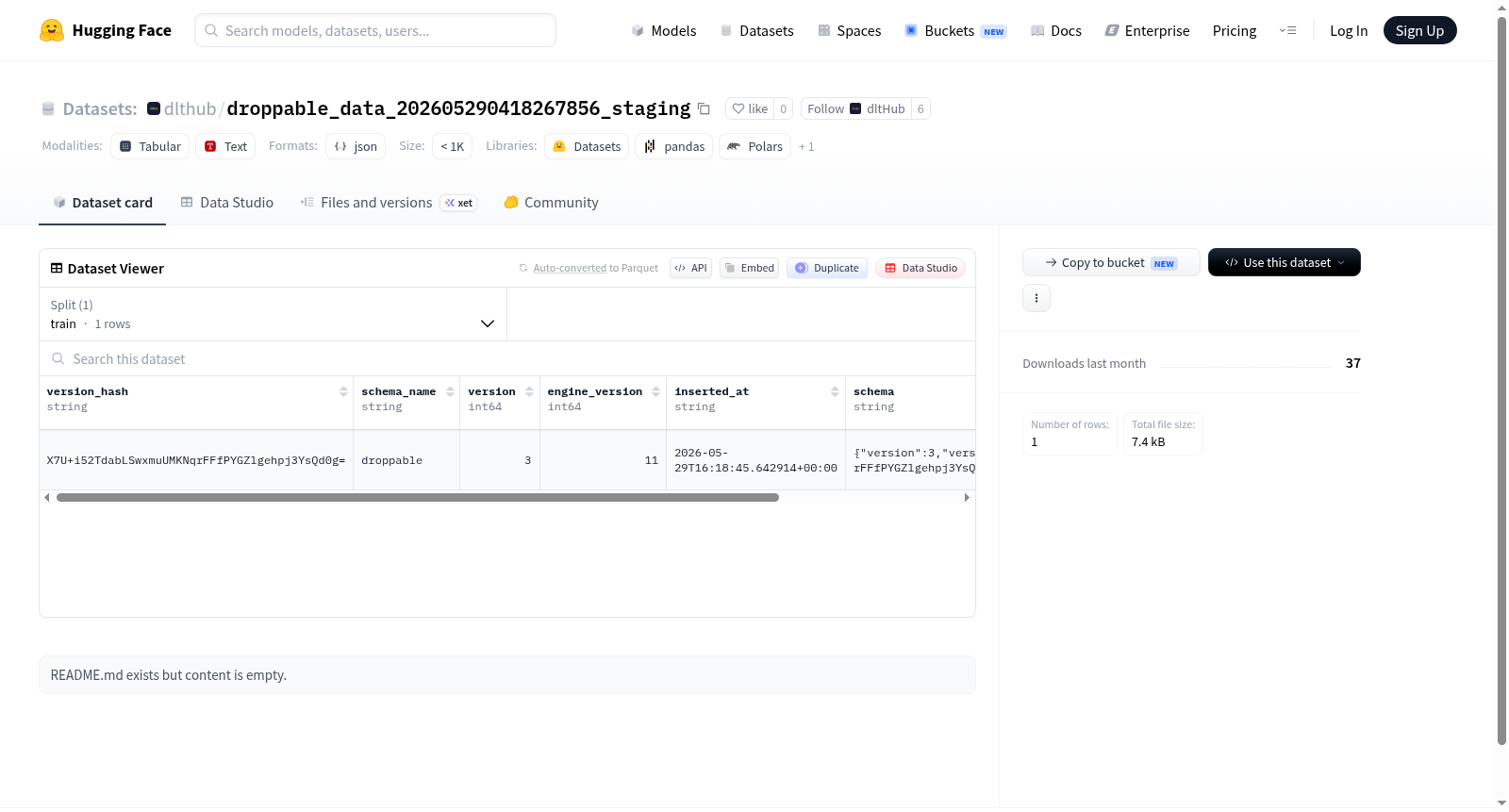Click Copy to bucket button

point(1111,262)
